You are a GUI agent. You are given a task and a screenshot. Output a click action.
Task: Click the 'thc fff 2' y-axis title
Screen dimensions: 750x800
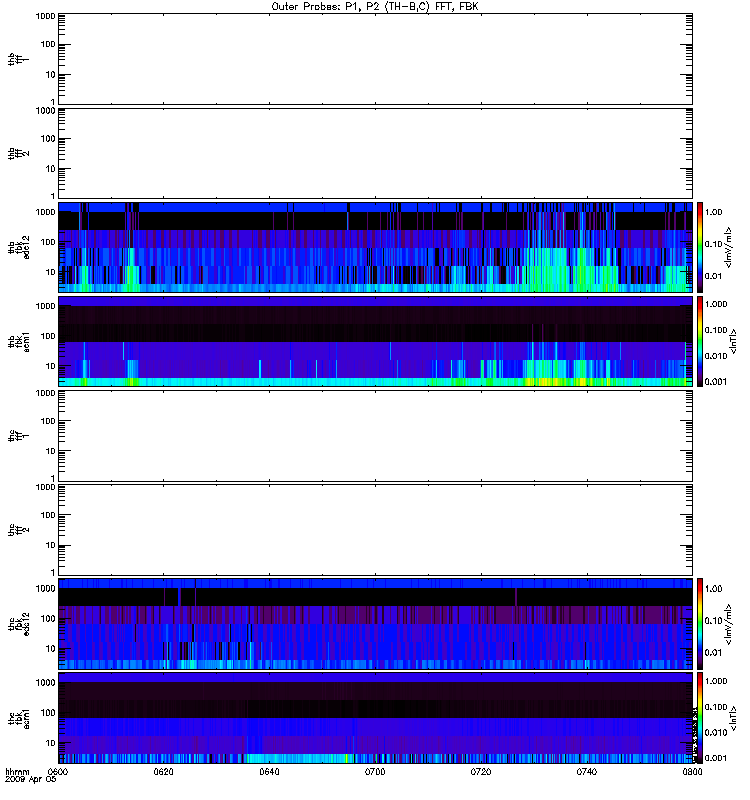pyautogui.click(x=19, y=530)
